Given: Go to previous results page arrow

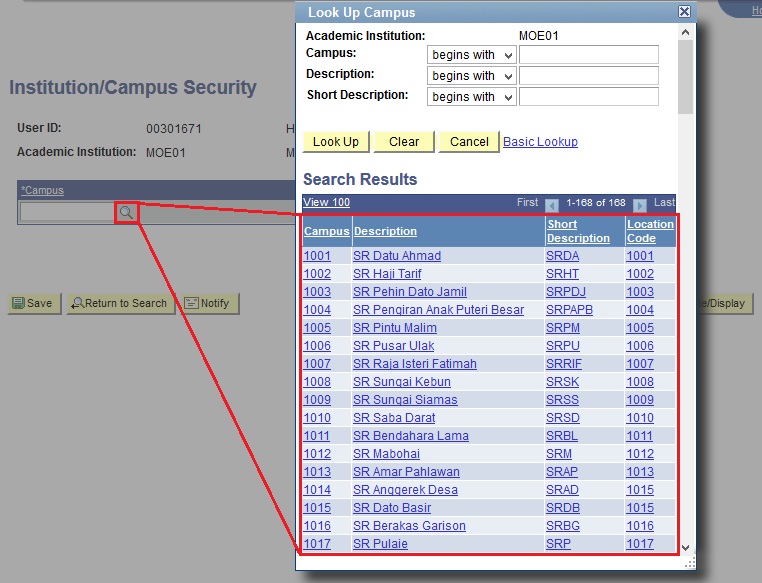Looking at the screenshot, I should coord(552,206).
